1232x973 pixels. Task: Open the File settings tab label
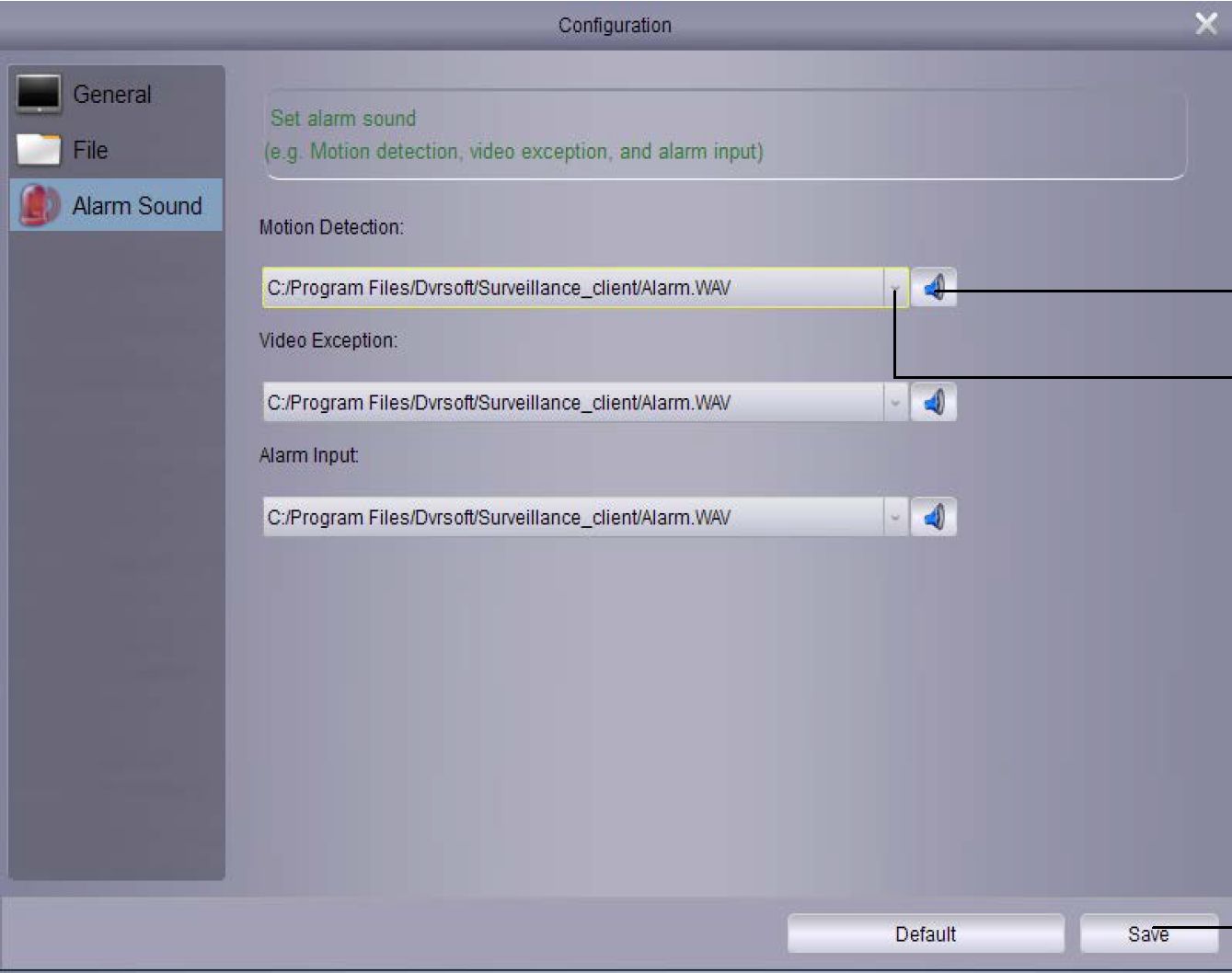click(x=90, y=150)
